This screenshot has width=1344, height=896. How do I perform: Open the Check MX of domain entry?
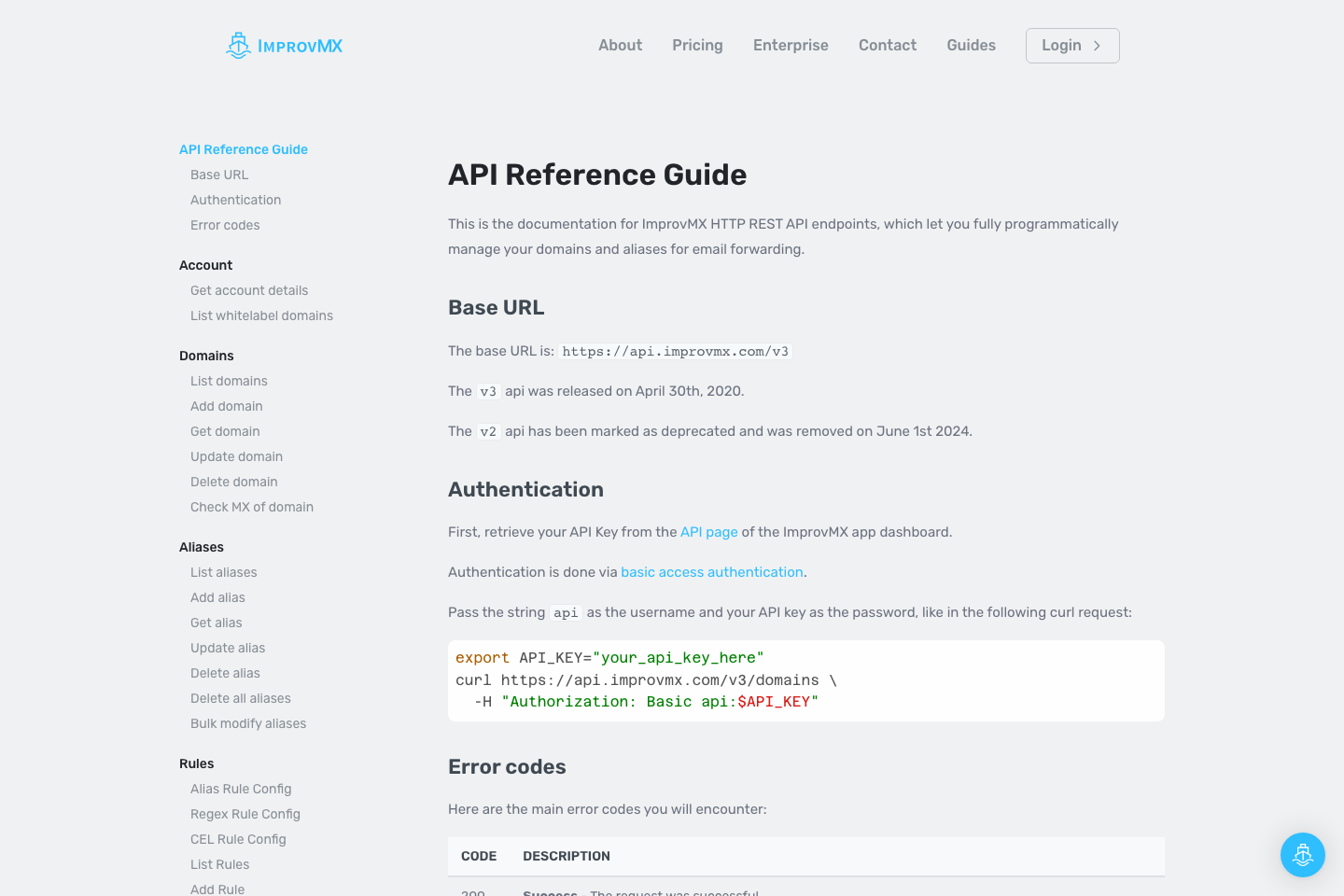252,507
